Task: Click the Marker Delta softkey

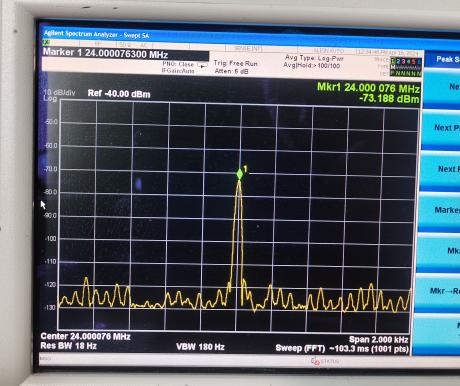Action: click(x=439, y=210)
